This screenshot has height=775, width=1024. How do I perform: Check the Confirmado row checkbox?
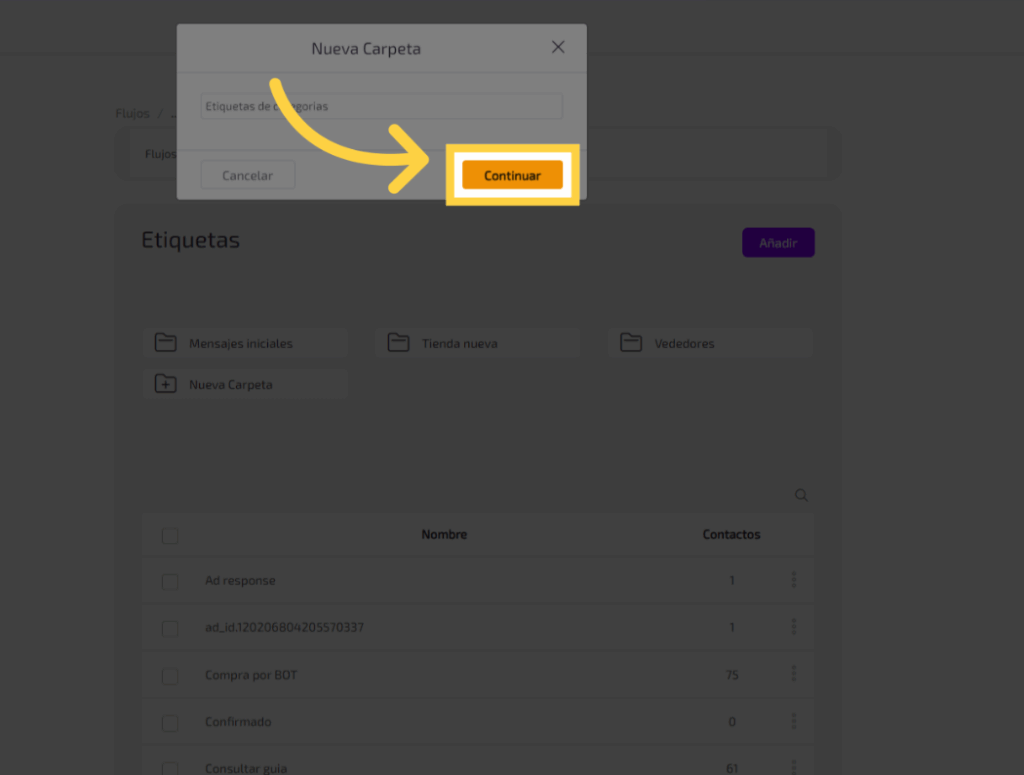coord(170,722)
